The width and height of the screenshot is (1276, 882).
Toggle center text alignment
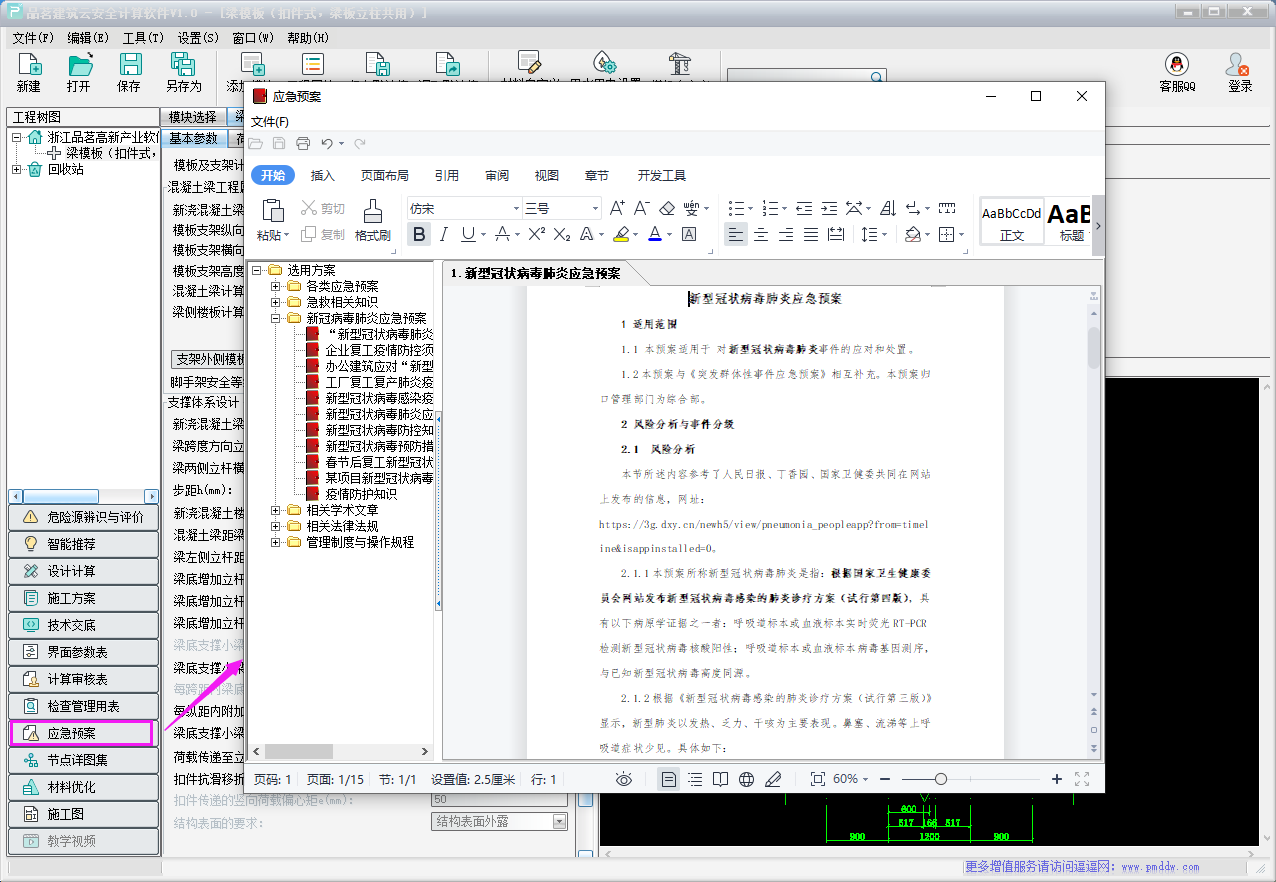click(761, 234)
